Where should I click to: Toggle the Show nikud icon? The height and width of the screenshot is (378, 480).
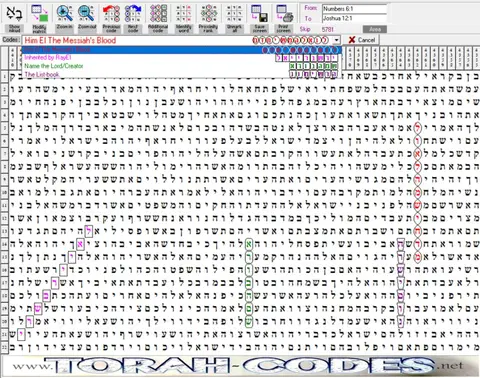pyautogui.click(x=14, y=18)
